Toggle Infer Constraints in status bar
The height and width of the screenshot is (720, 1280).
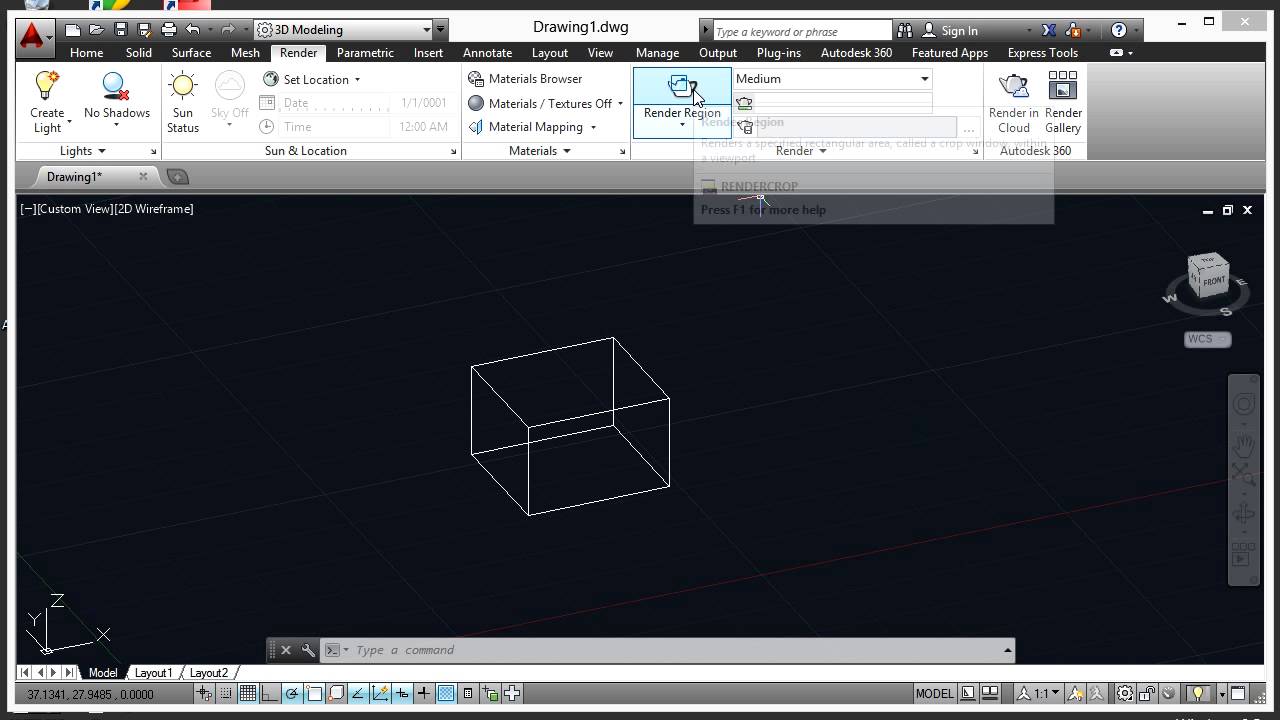tap(205, 693)
